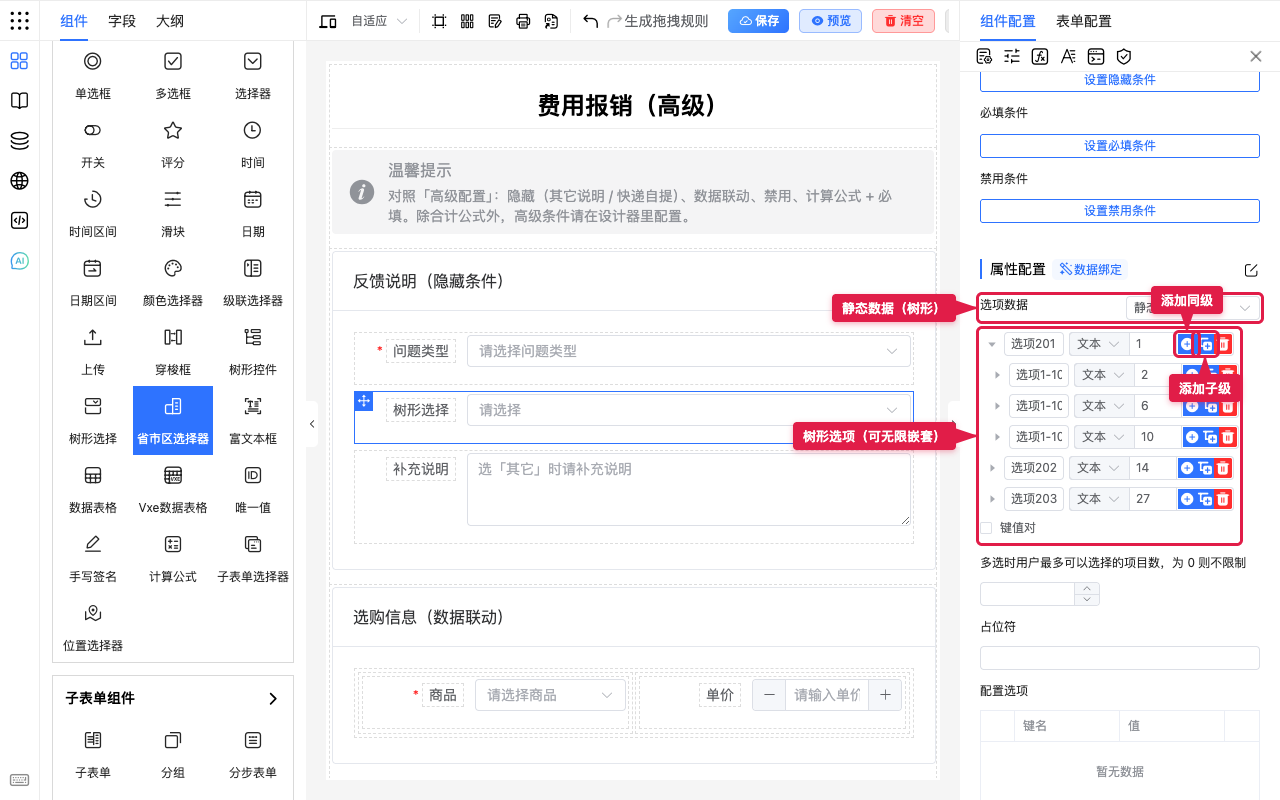Click the shield validation icon in config panel
Screen dimensions: 1280x800
(1124, 56)
